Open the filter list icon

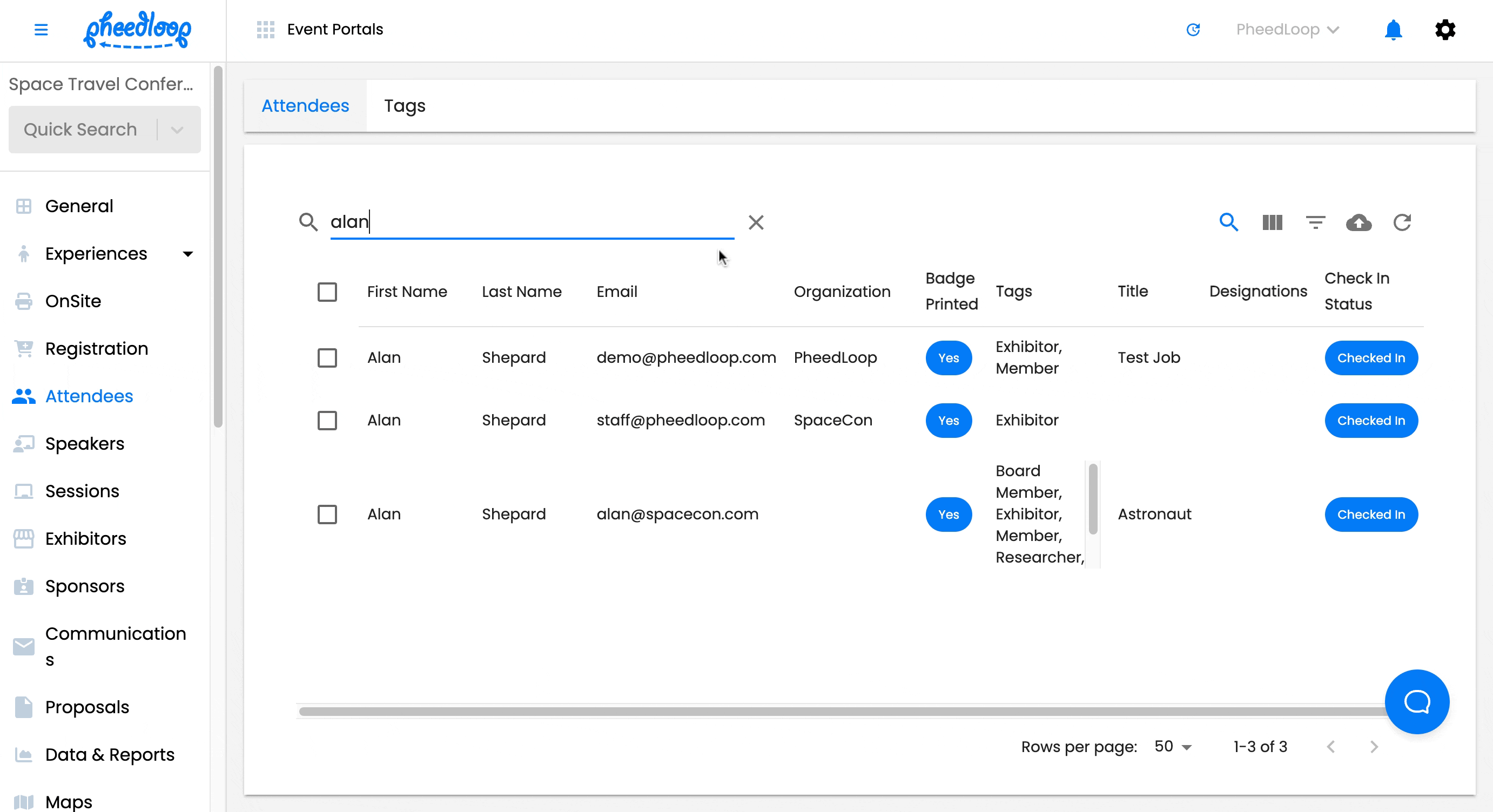point(1315,222)
